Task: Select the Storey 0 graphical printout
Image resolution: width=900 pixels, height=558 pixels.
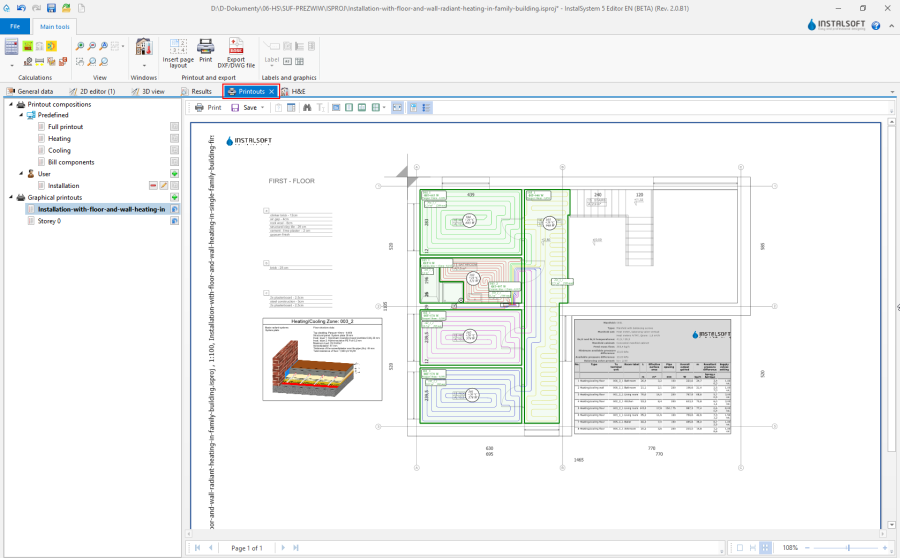Action: [50, 221]
